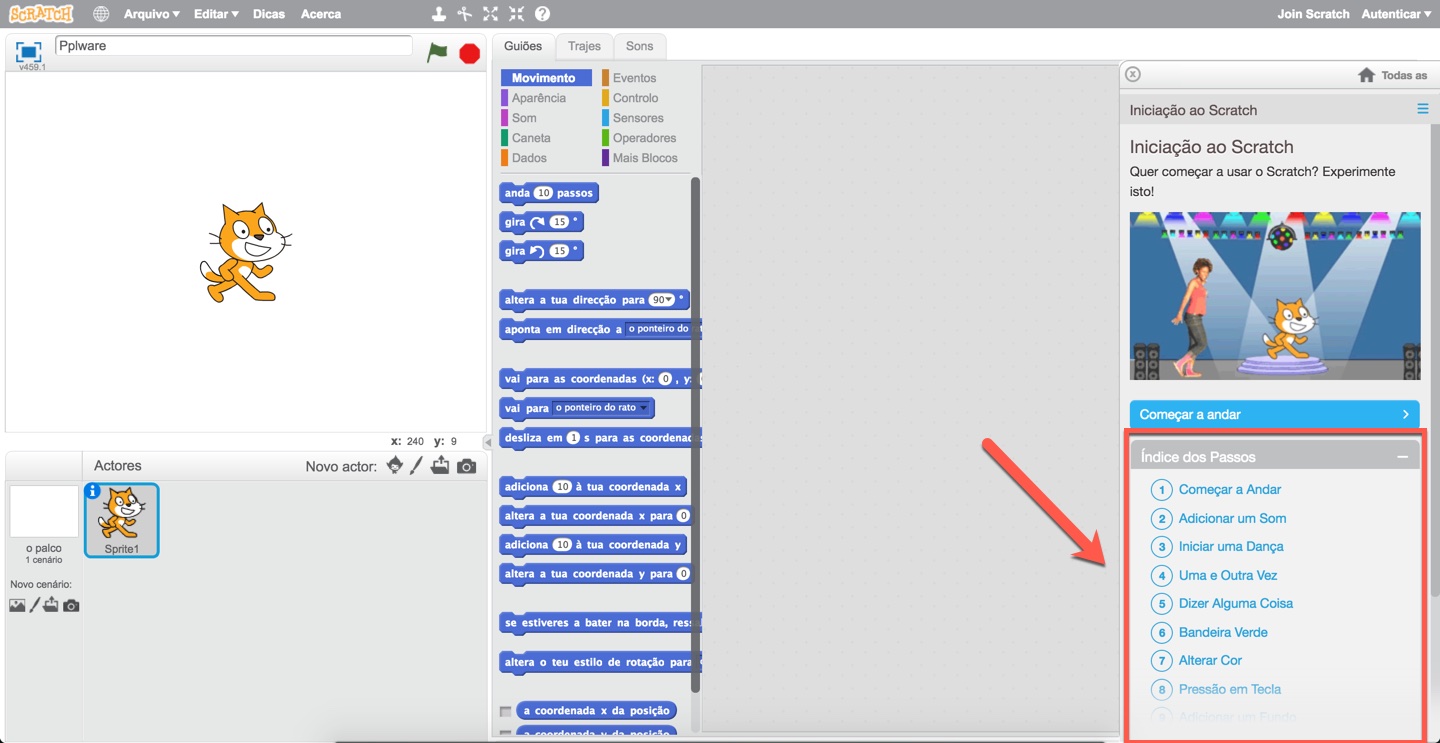Enable the stage display checkbox for coordenada y

(x=506, y=735)
